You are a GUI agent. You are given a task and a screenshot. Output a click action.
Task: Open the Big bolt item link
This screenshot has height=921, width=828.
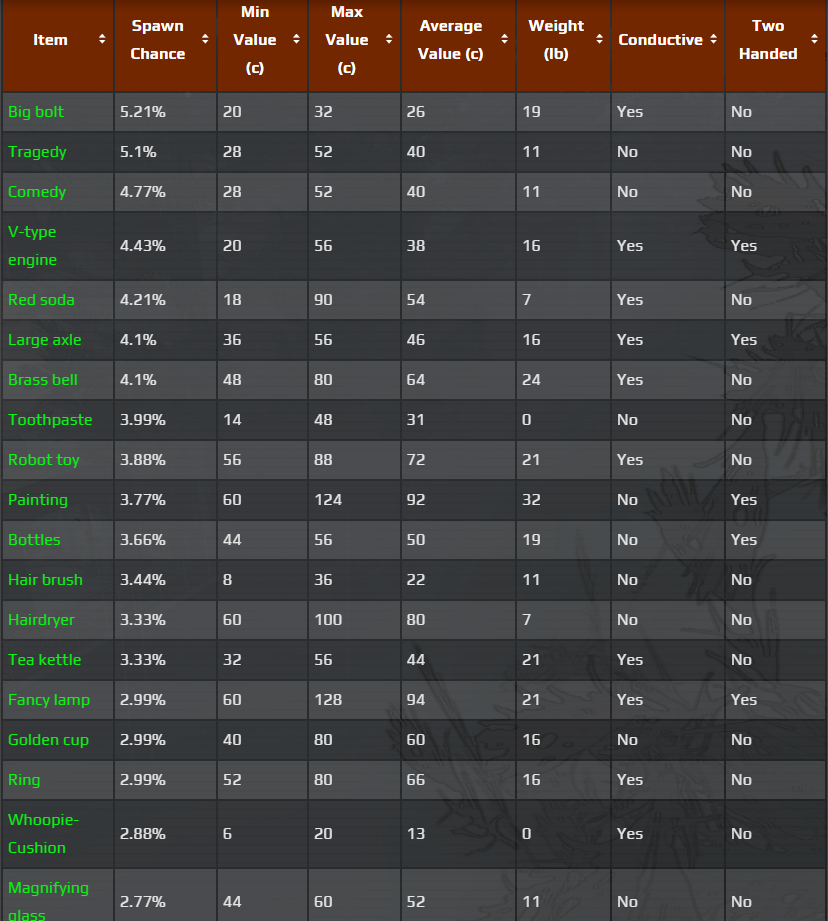36,112
